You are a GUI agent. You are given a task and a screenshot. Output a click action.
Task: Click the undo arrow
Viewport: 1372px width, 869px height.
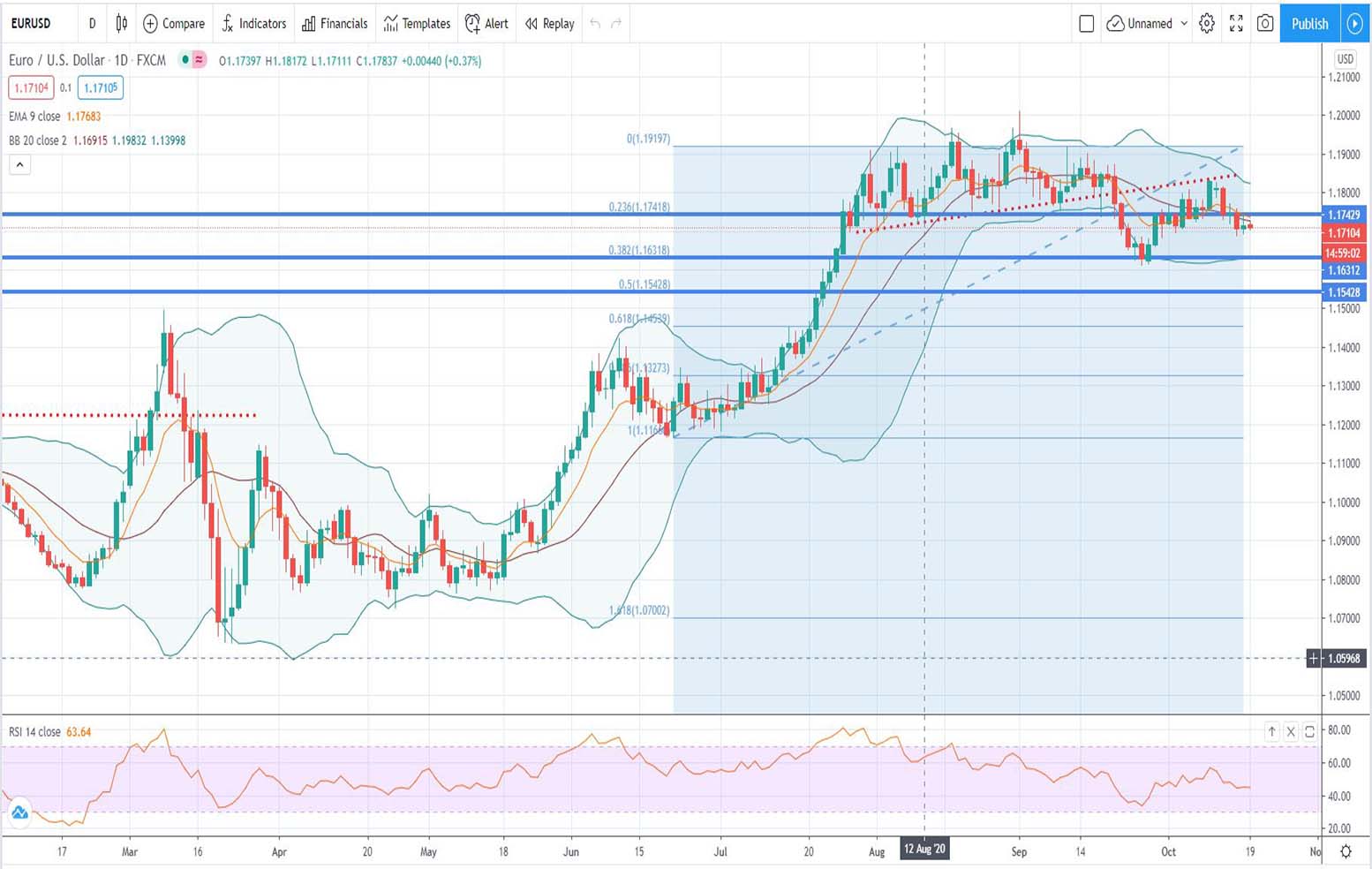pyautogui.click(x=595, y=24)
